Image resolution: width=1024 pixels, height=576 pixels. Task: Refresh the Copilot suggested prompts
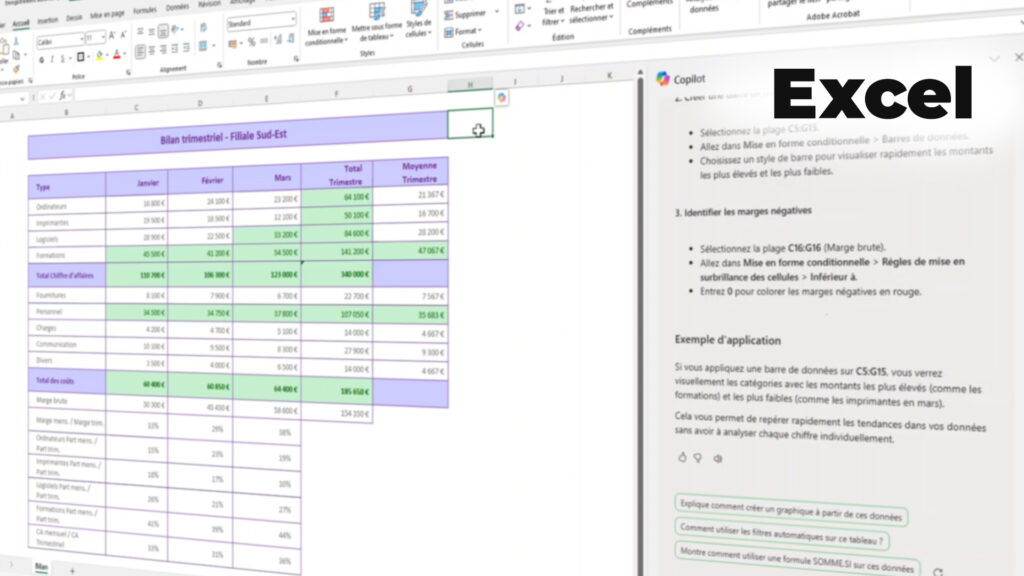[x=937, y=572]
